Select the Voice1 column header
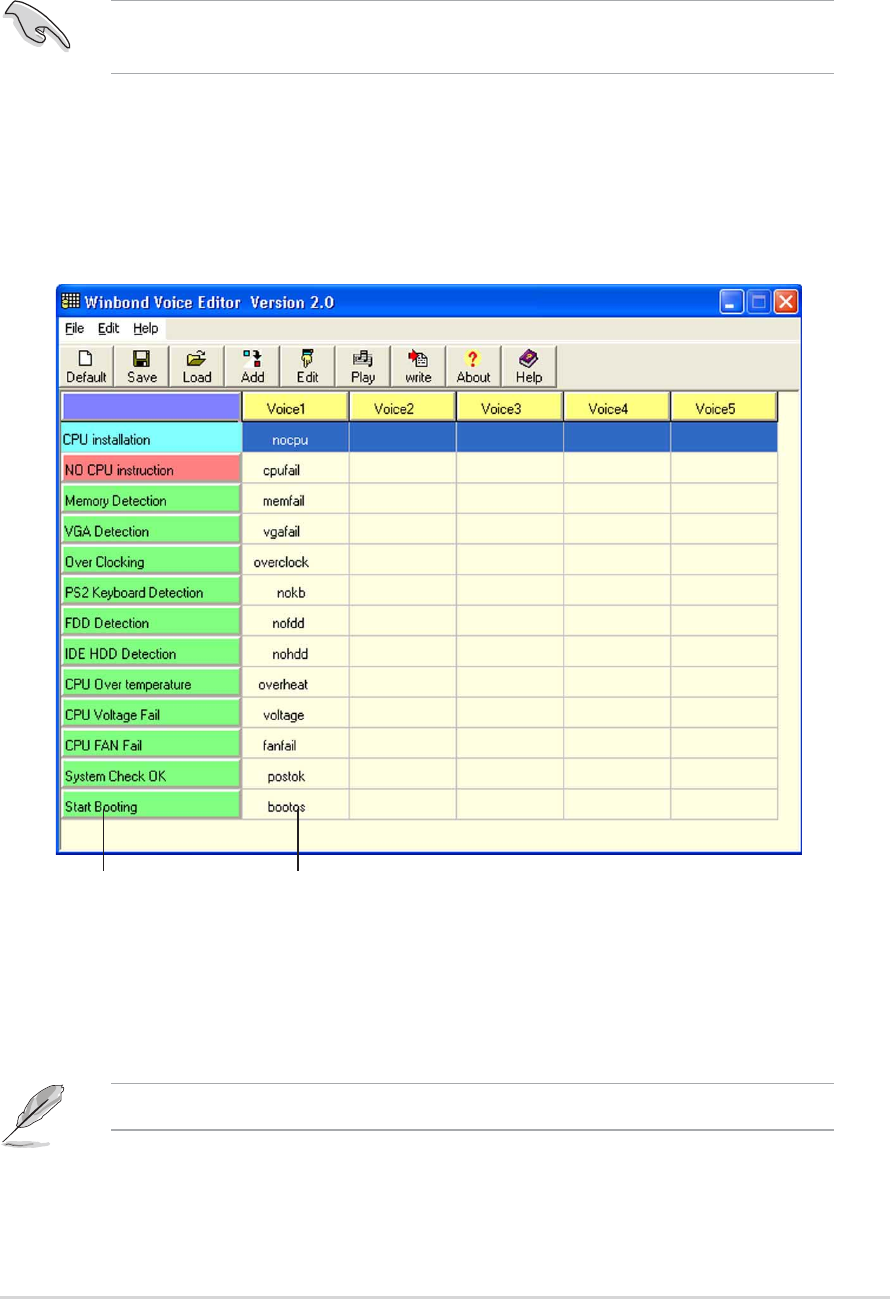This screenshot has height=1299, width=890. 295,408
